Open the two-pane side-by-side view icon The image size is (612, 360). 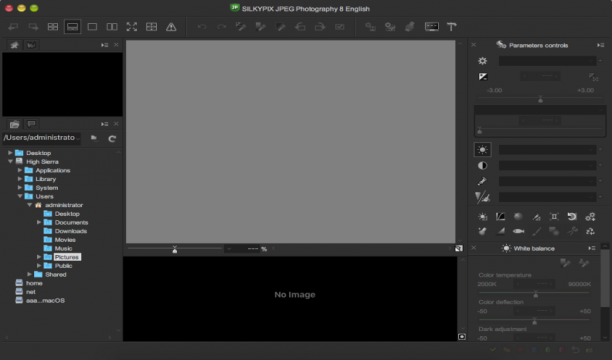tap(112, 27)
